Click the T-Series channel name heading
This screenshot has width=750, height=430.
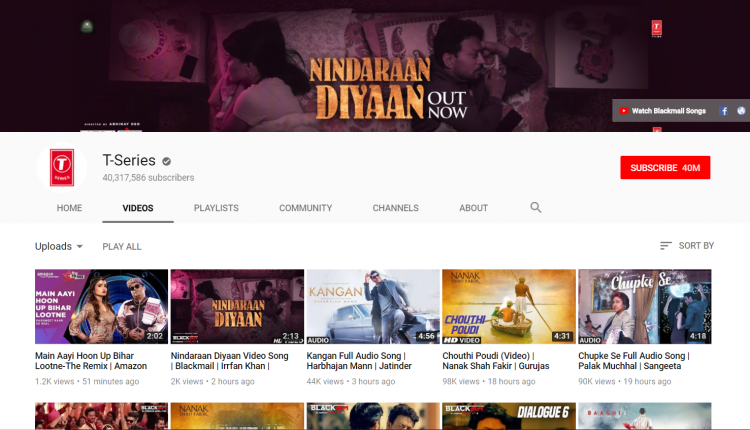pyautogui.click(x=129, y=160)
